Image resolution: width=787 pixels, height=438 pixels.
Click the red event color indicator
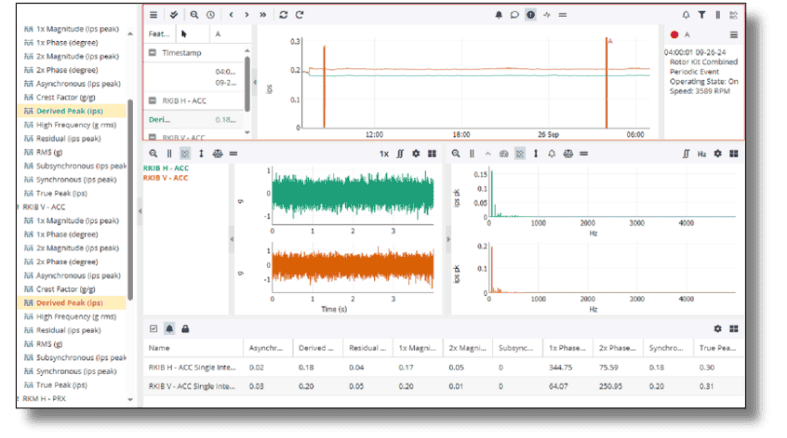tap(673, 34)
